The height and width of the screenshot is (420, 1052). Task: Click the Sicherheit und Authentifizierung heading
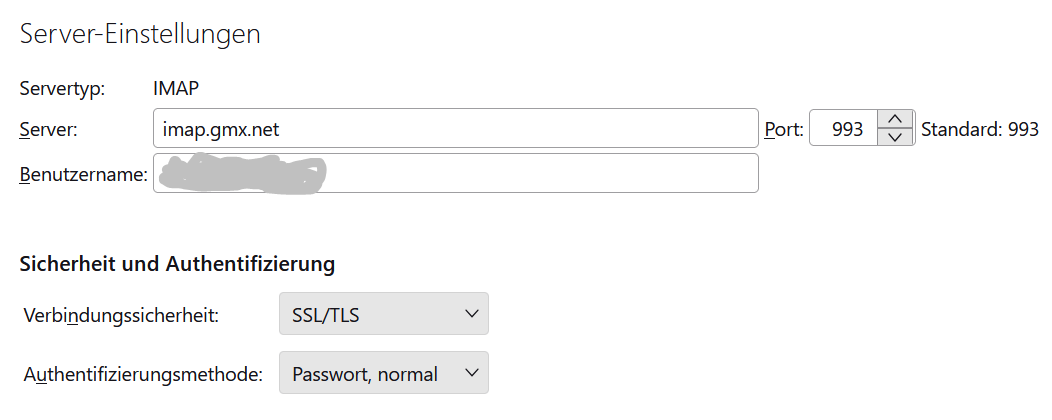[x=177, y=264]
